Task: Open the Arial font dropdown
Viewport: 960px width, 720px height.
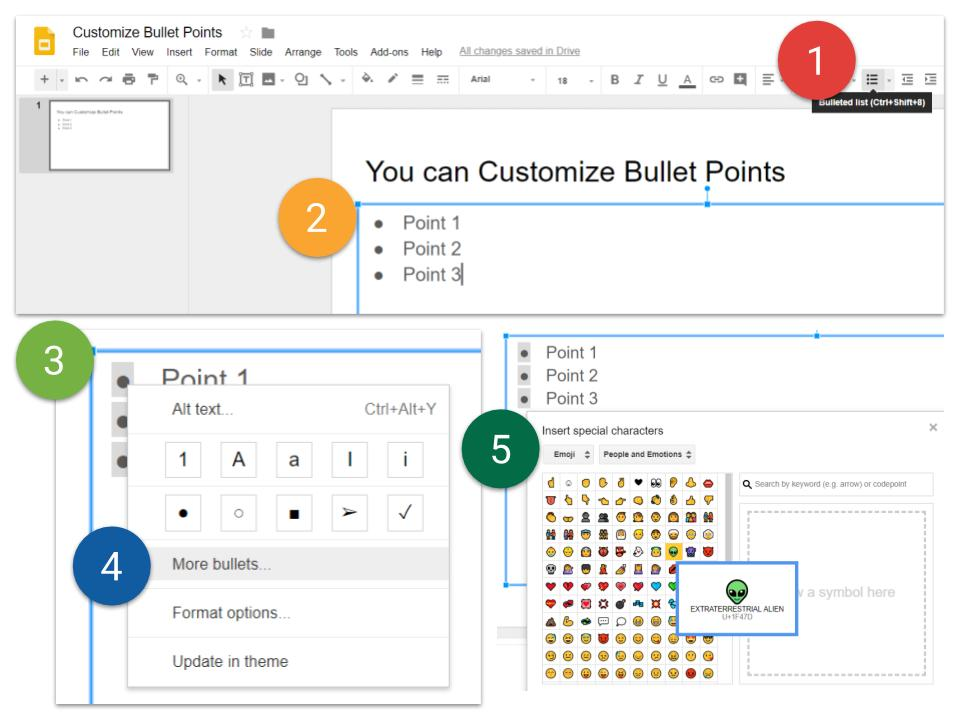Action: pyautogui.click(x=503, y=80)
